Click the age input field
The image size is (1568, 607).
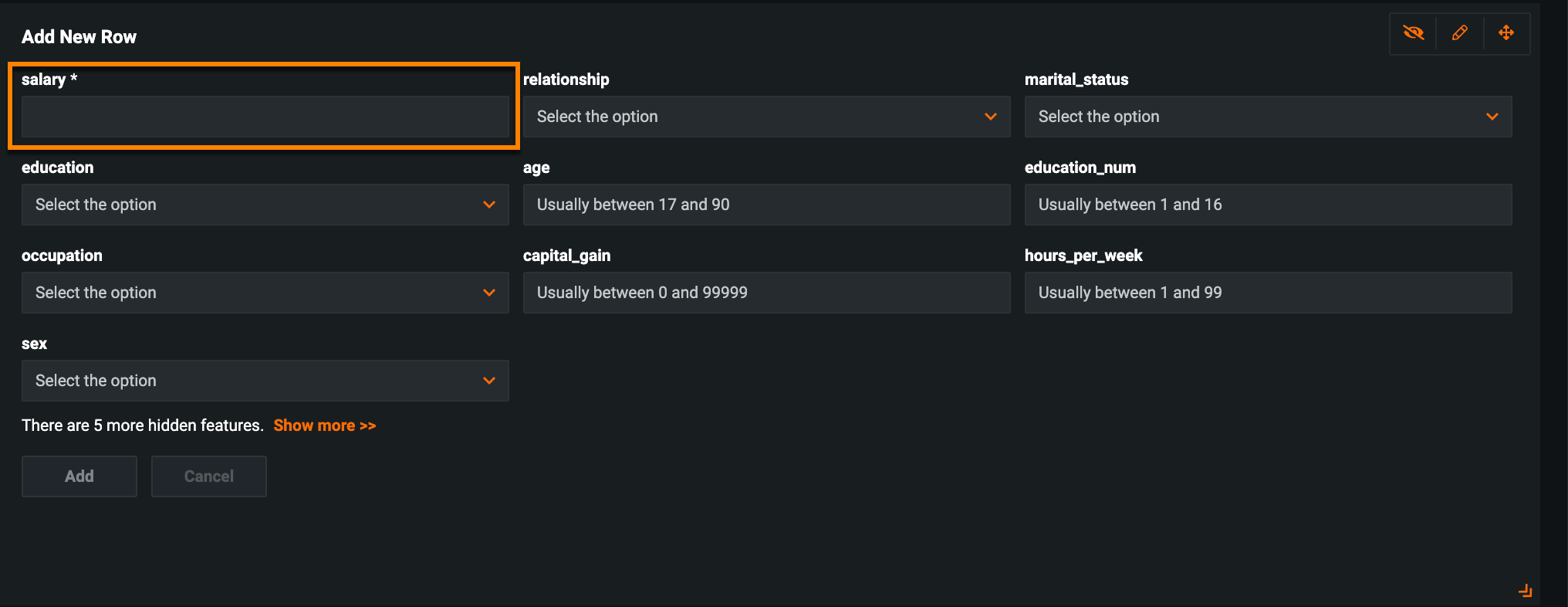coord(765,205)
